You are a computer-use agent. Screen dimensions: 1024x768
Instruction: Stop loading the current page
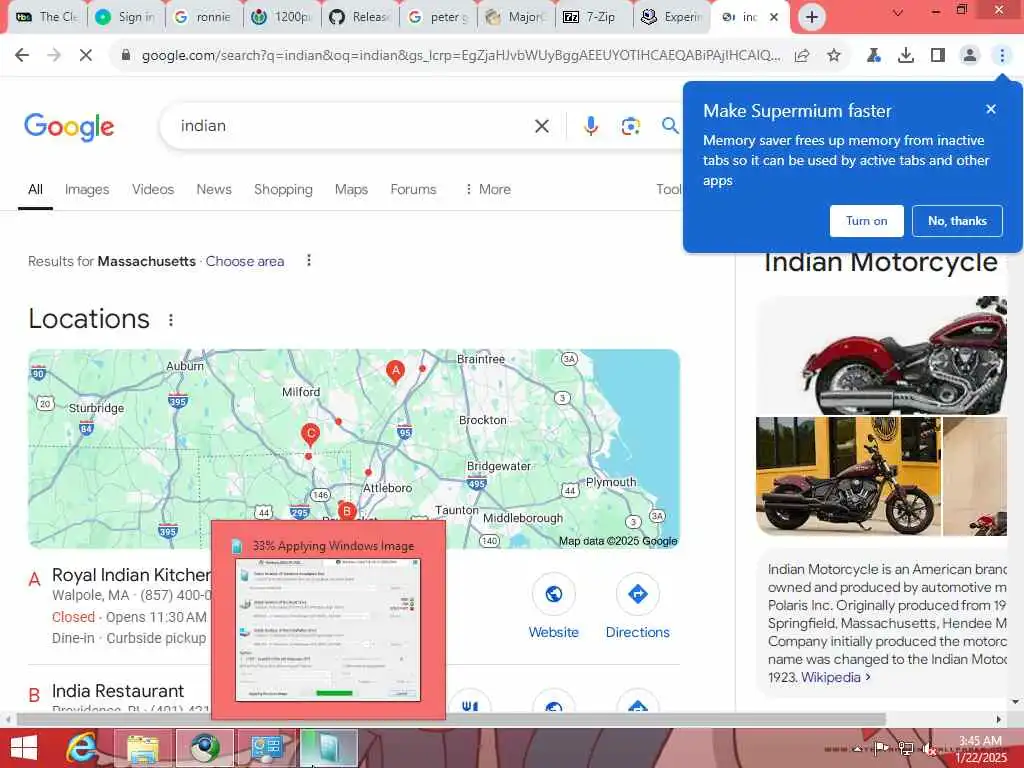click(x=86, y=56)
